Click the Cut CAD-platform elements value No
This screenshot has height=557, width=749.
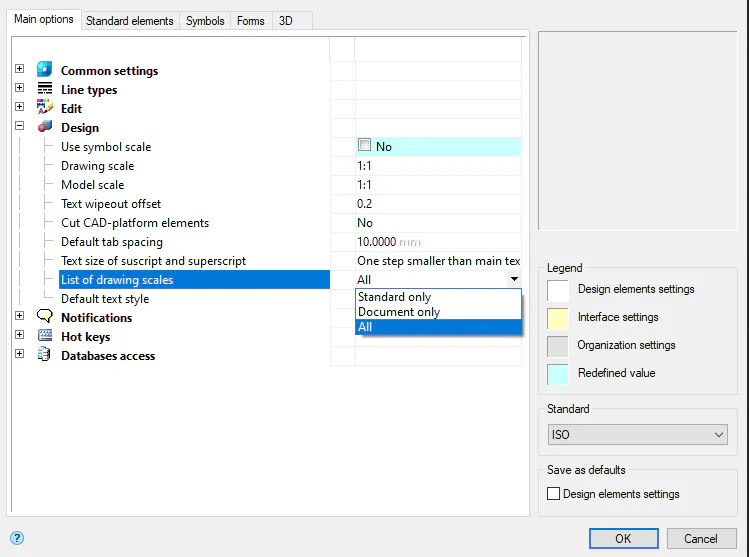pos(365,223)
